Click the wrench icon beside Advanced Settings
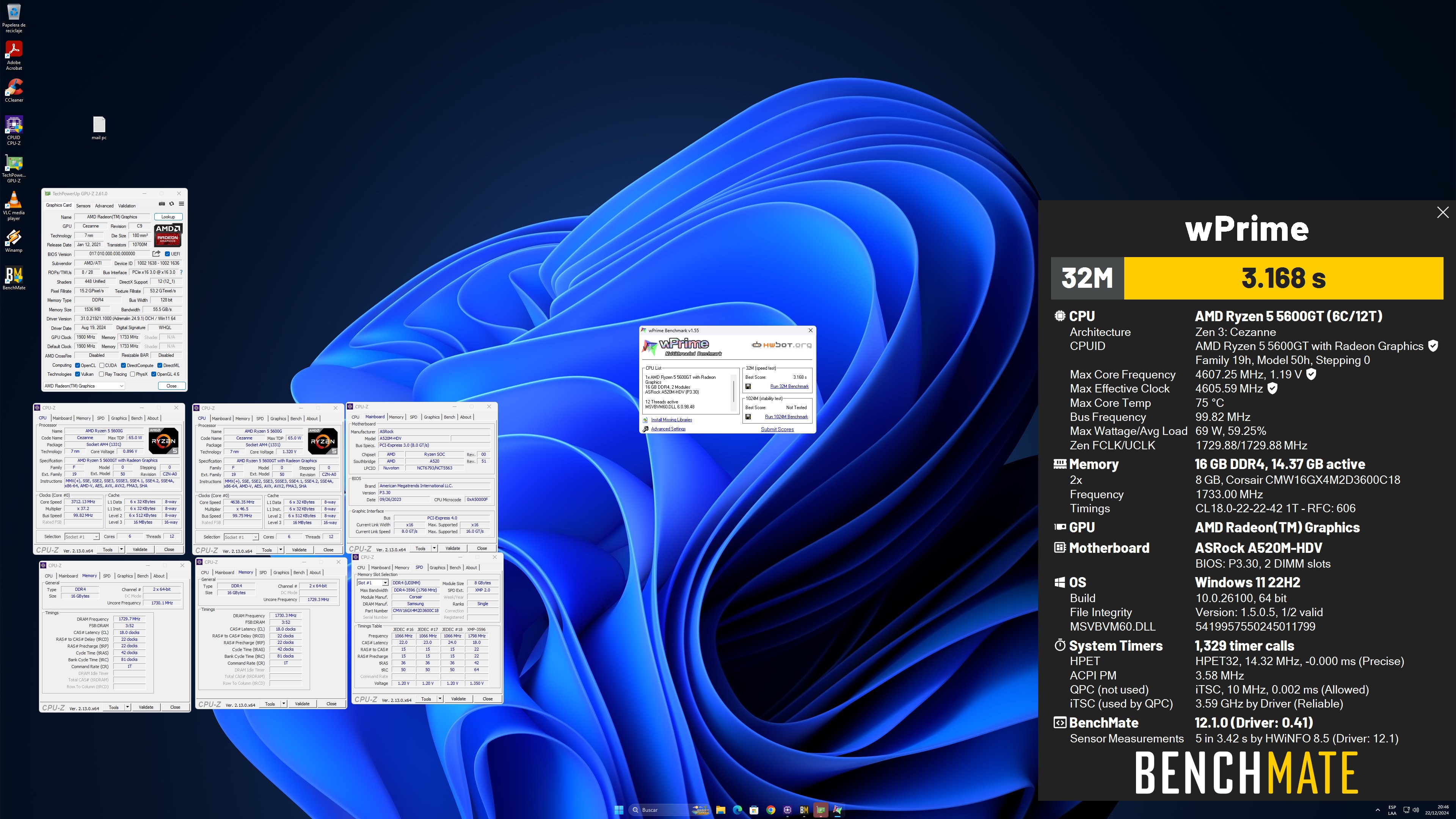 coord(645,429)
